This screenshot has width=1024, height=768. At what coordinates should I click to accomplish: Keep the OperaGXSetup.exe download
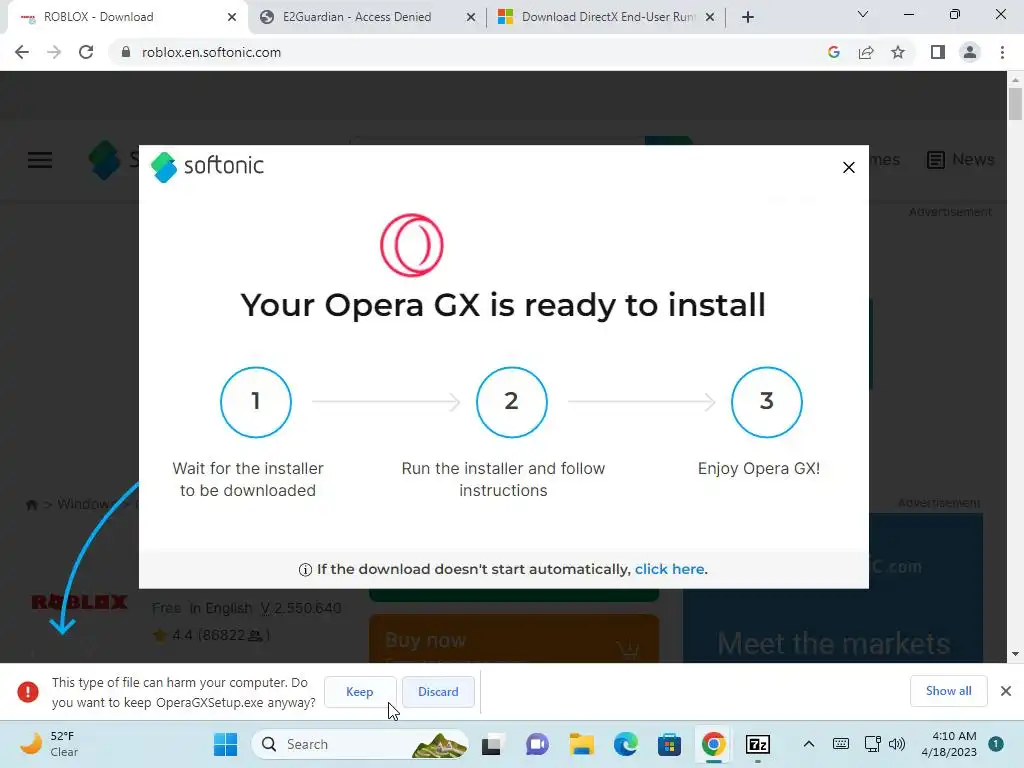point(359,692)
